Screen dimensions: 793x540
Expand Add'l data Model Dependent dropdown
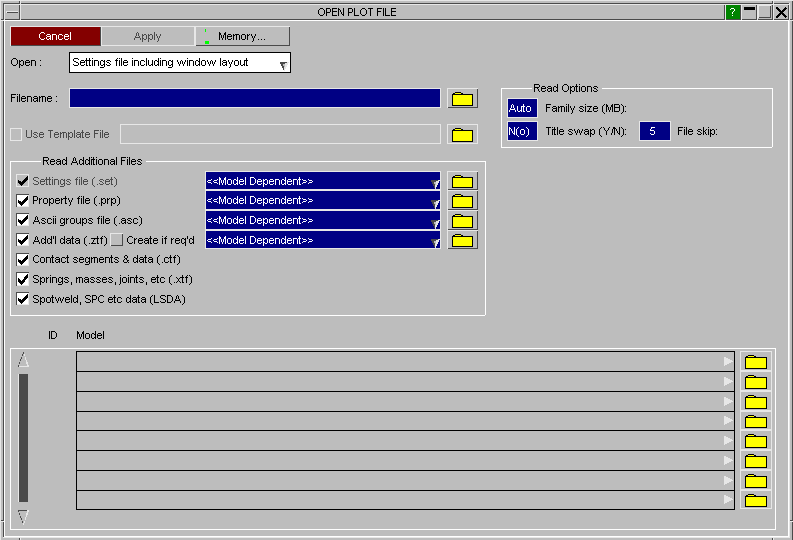pyautogui.click(x=435, y=242)
